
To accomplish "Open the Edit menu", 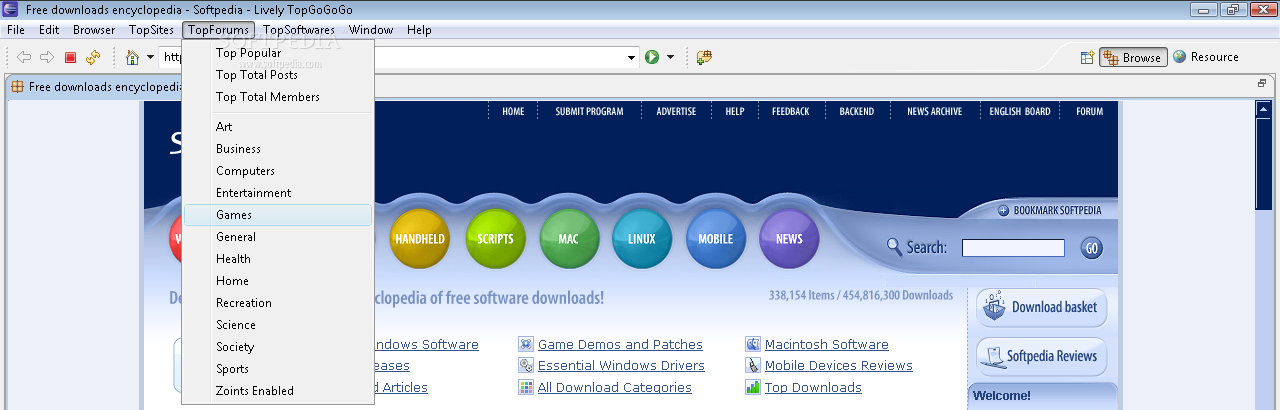I will [49, 30].
